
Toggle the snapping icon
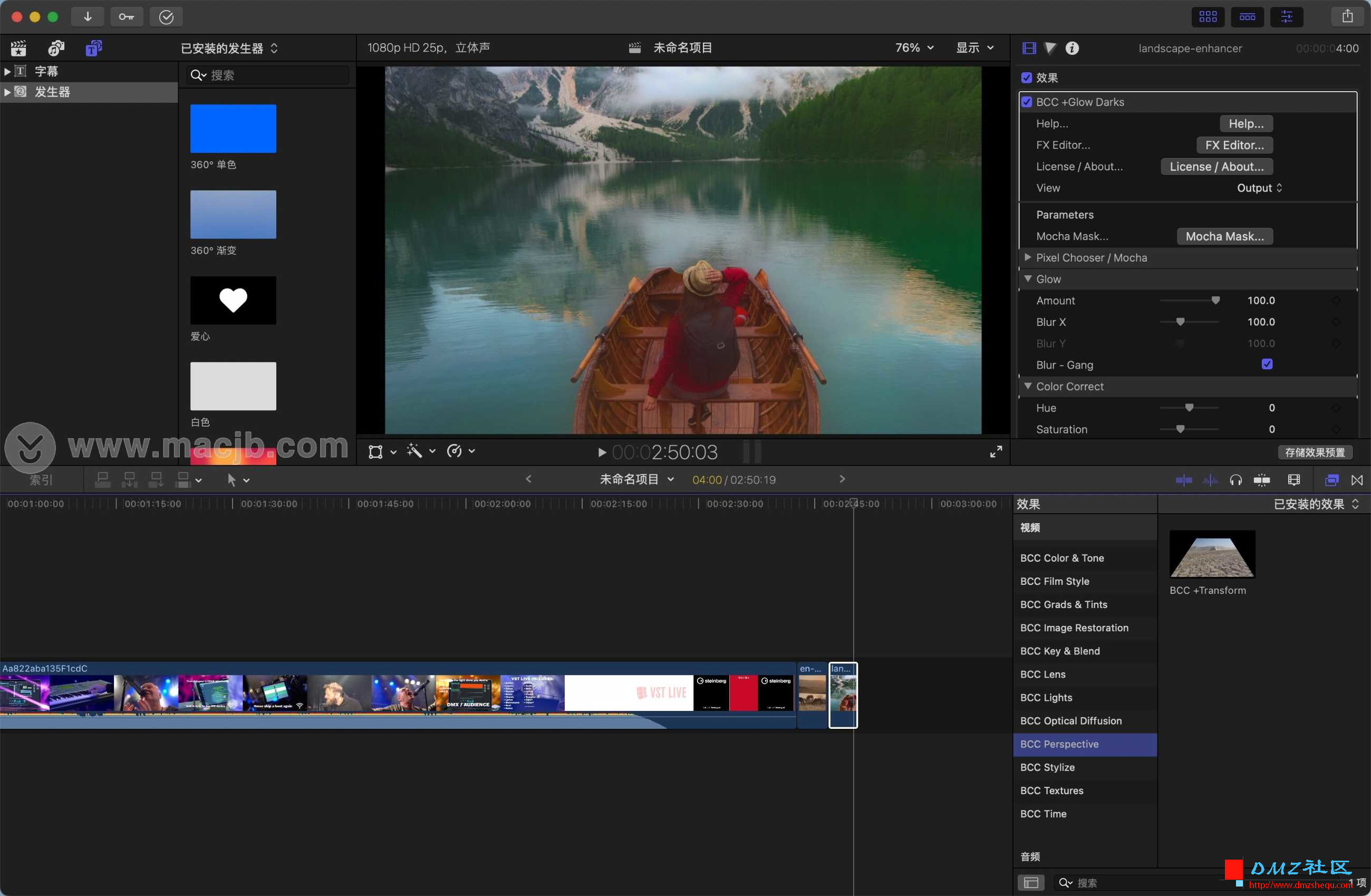(x=1261, y=480)
